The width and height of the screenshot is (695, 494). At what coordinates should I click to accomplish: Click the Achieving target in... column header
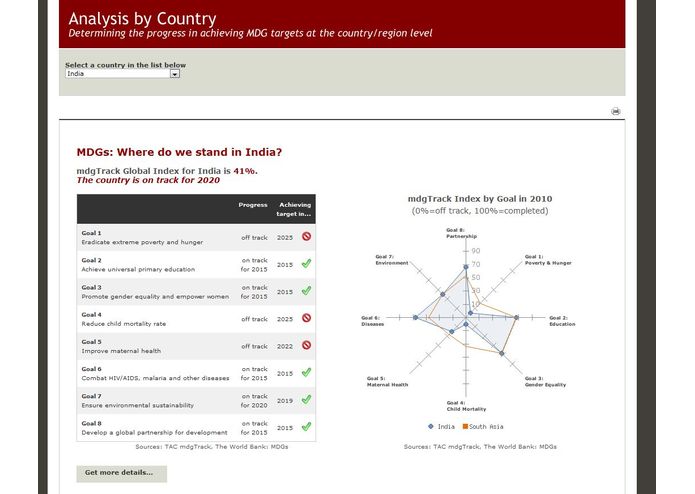pos(294,209)
